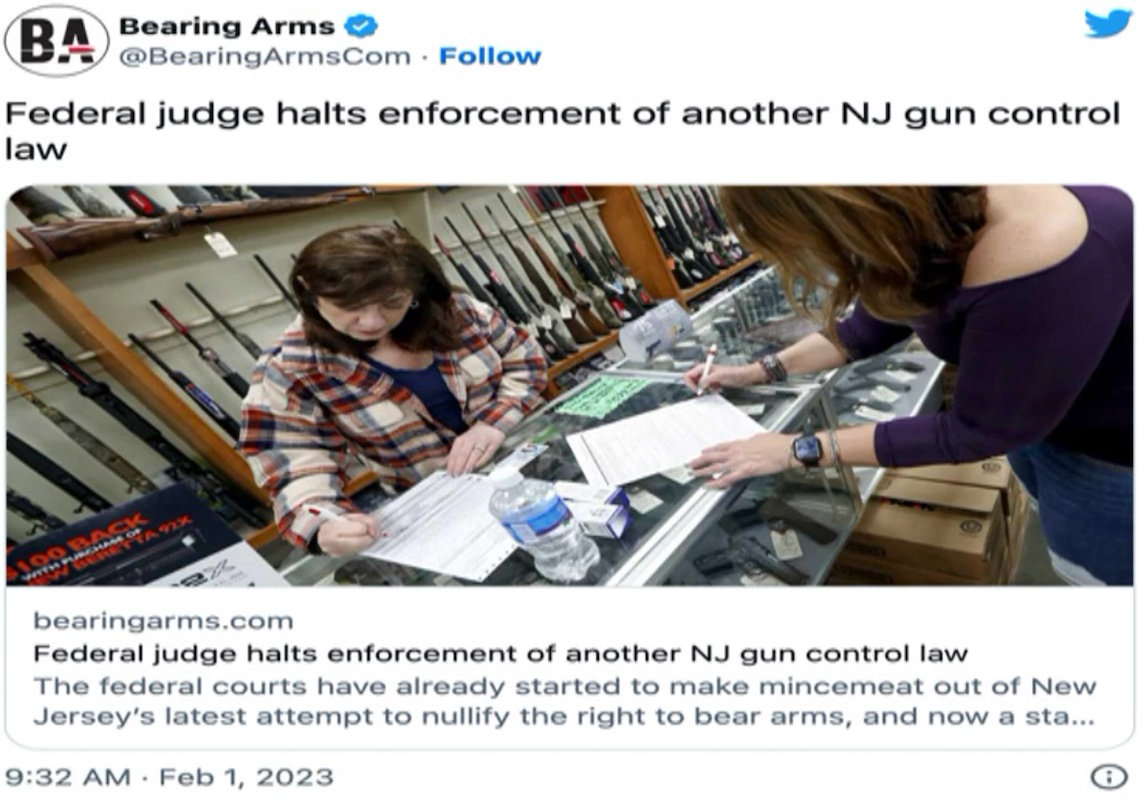
Task: Open the Bearing Arms display name
Action: click(x=226, y=26)
